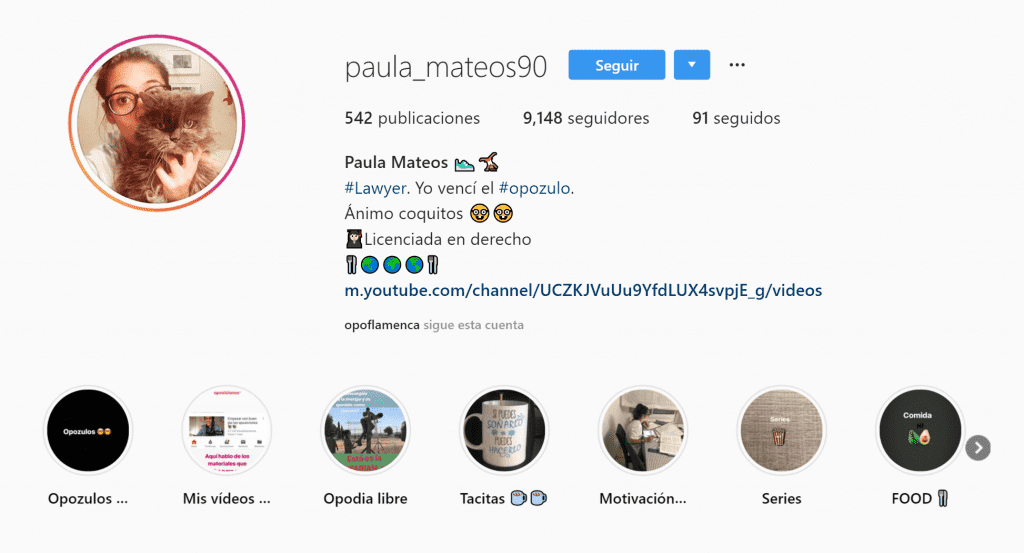Click the blue Seguir button

point(616,65)
